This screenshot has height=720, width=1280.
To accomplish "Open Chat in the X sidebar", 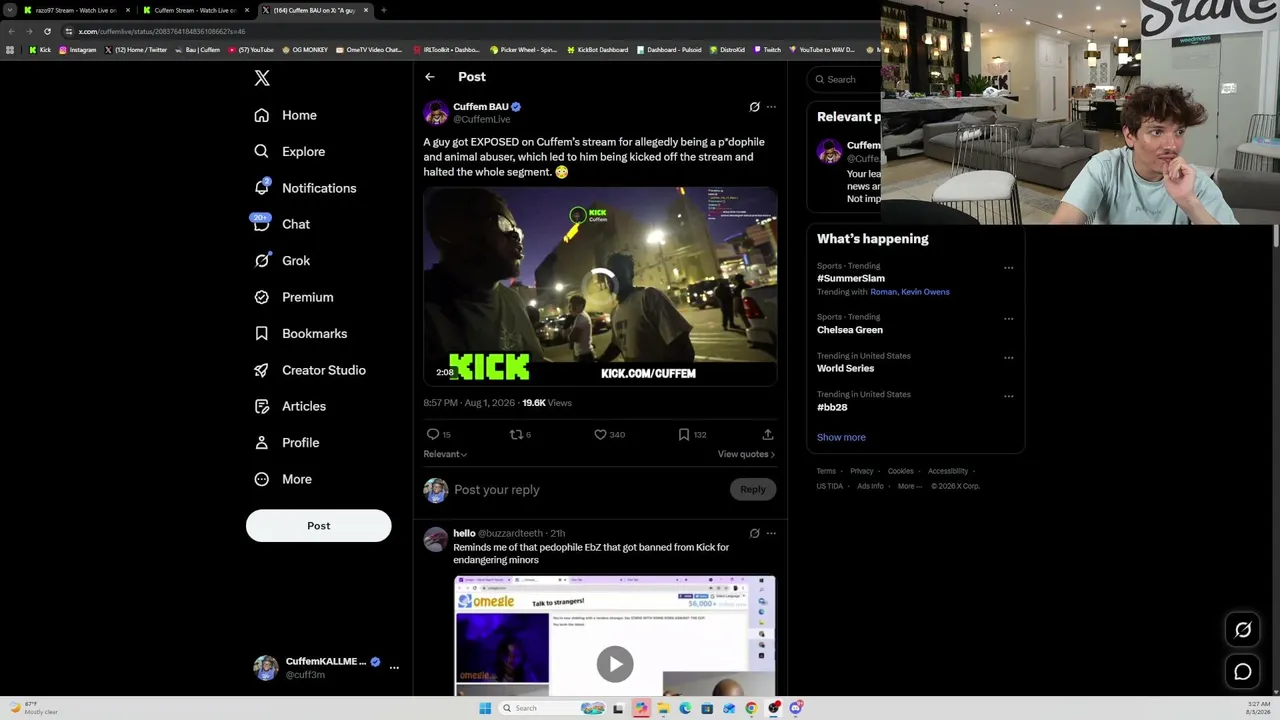I will (x=281, y=224).
